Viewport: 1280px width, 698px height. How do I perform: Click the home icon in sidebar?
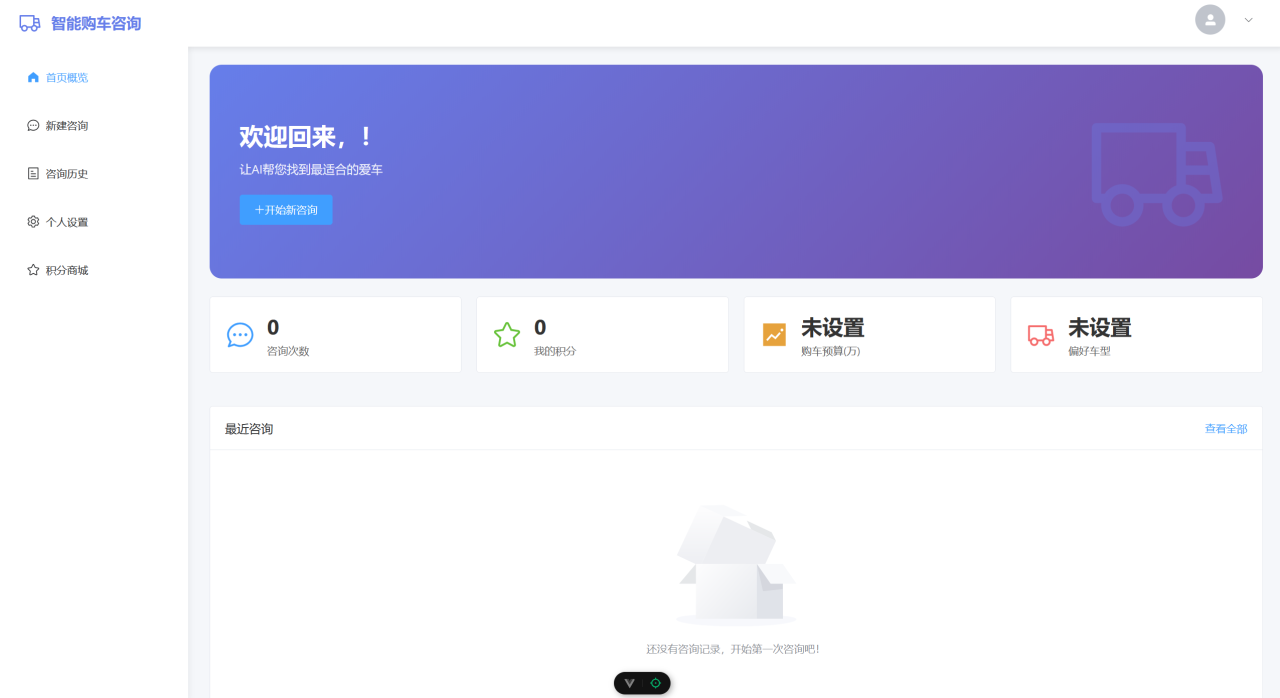click(33, 77)
